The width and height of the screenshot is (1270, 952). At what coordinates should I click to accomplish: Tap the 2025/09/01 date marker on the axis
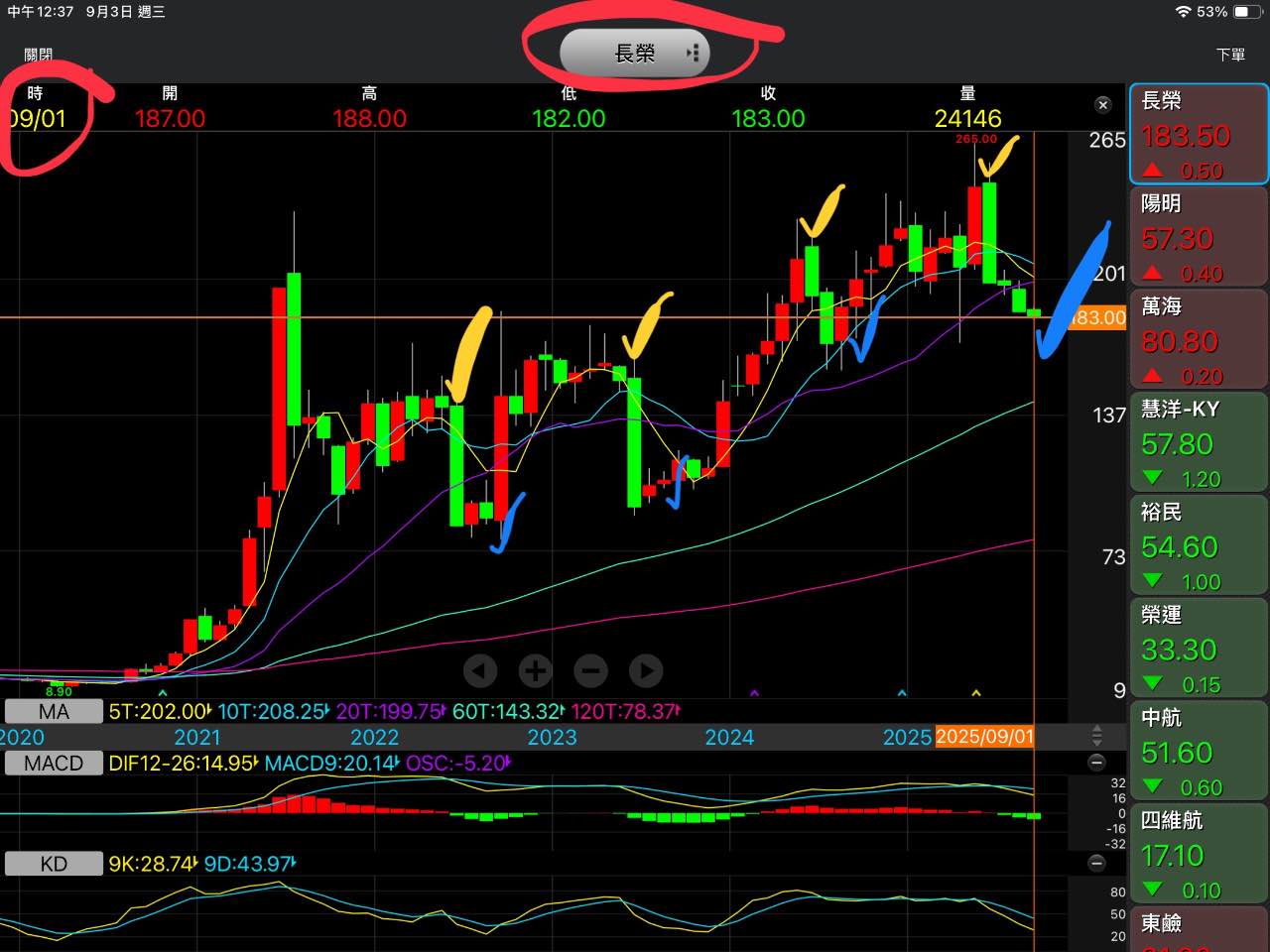[x=984, y=737]
